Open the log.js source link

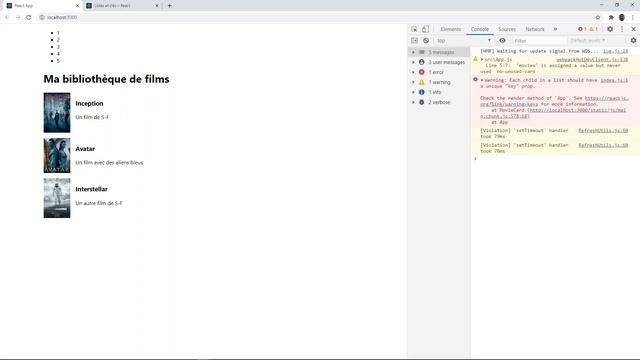(616, 51)
